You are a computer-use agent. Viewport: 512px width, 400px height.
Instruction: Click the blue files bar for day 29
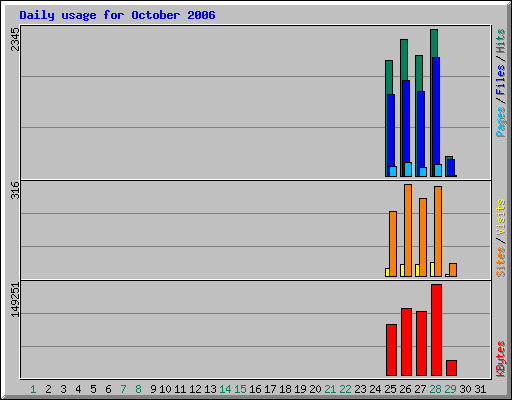(451, 167)
